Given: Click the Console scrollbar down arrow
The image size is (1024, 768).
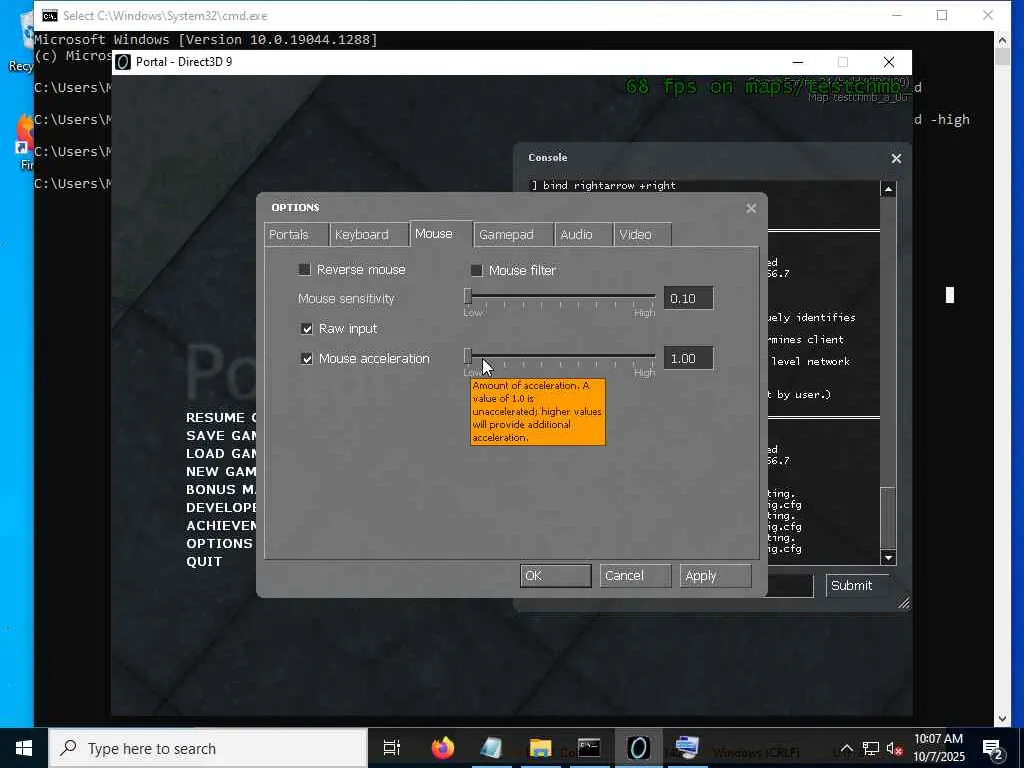Looking at the screenshot, I should 888,558.
